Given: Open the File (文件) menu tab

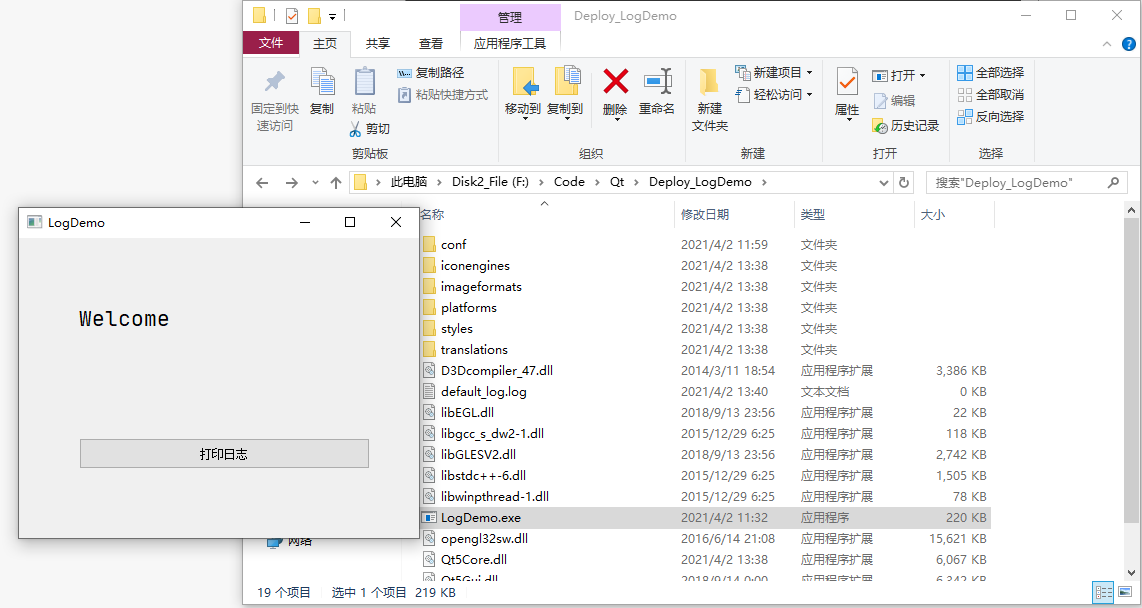Looking at the screenshot, I should tap(271, 43).
